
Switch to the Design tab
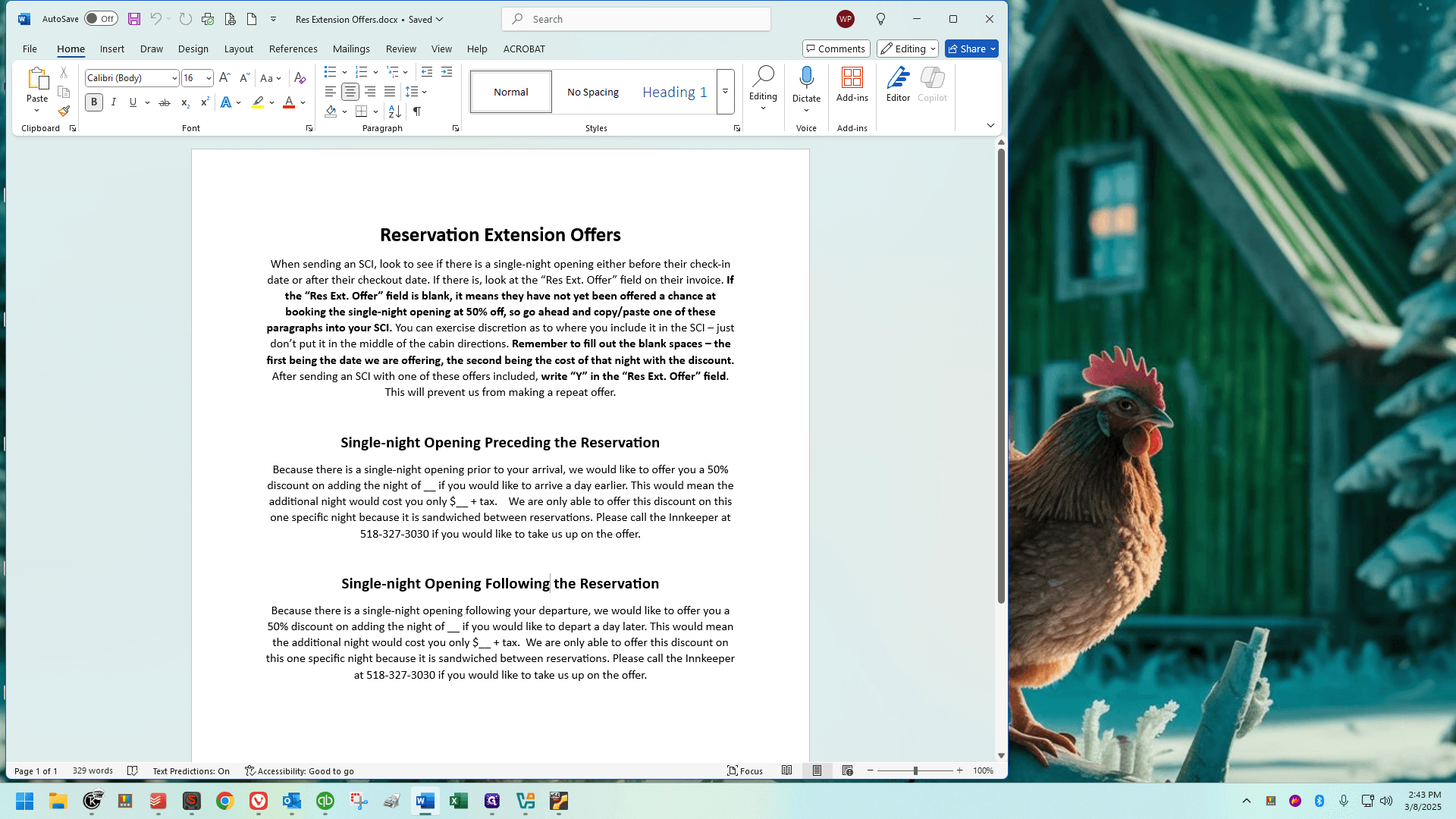coord(193,49)
